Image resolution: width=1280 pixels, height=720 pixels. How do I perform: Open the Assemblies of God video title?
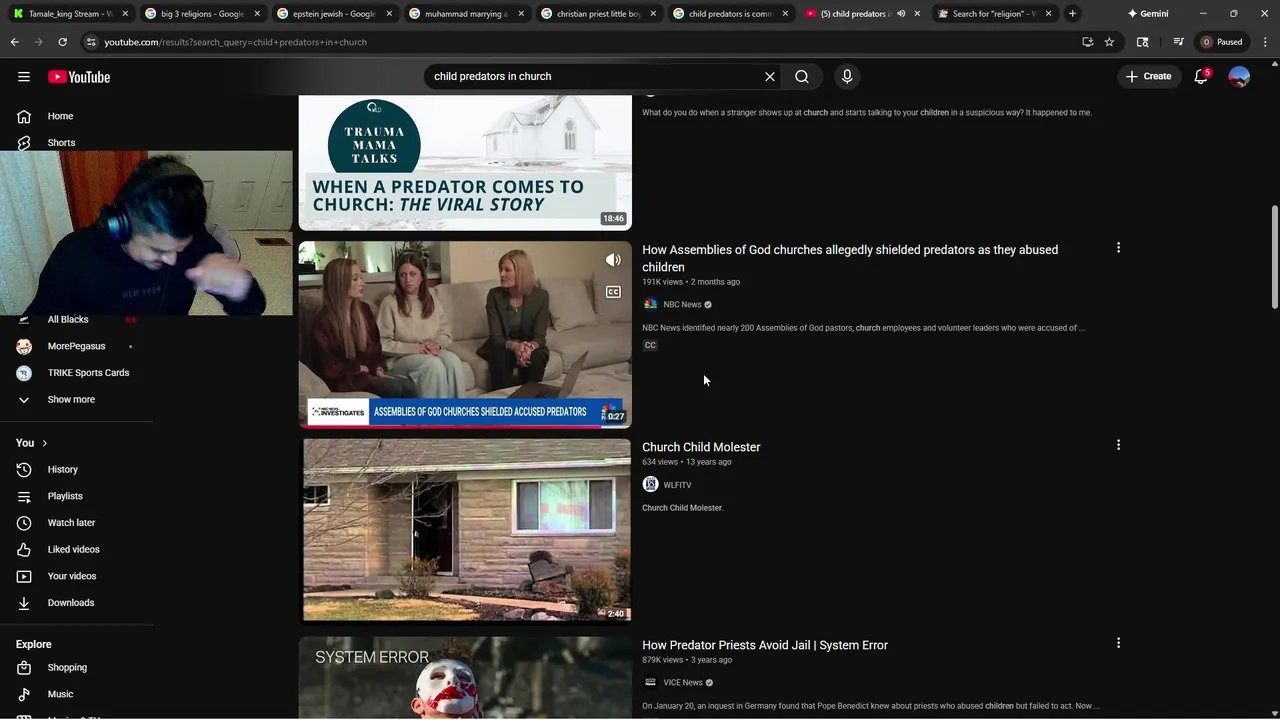[x=850, y=258]
